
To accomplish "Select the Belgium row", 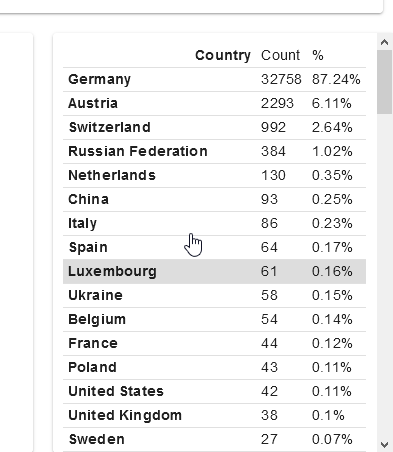I will tap(214, 320).
